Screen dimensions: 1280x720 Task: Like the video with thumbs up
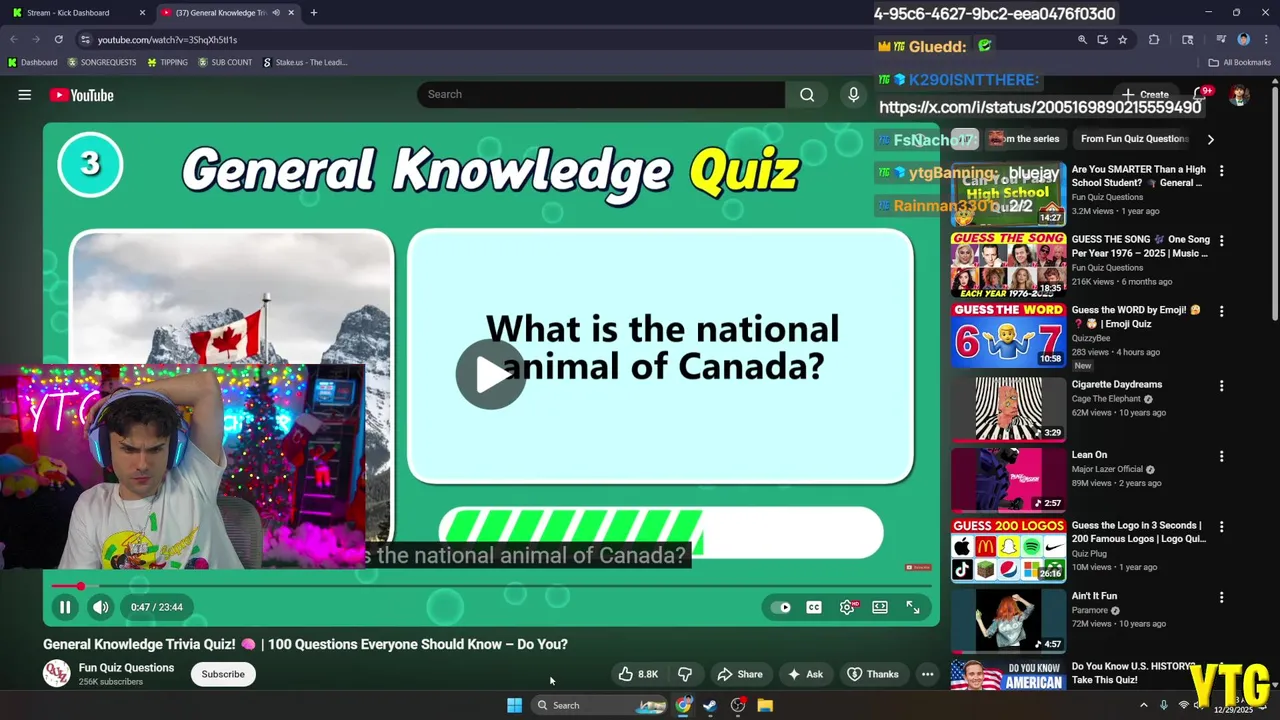[638, 674]
